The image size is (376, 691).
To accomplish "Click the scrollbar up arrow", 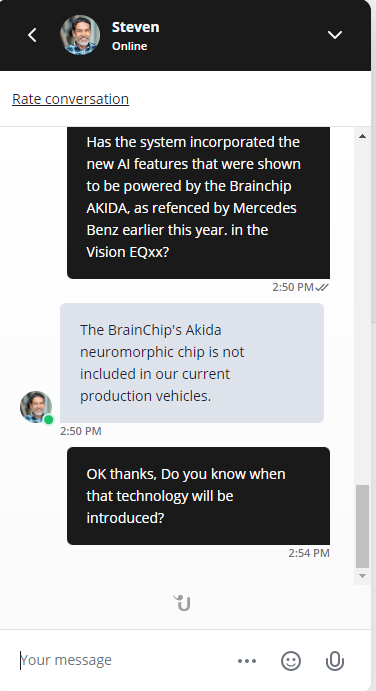I will point(362,136).
